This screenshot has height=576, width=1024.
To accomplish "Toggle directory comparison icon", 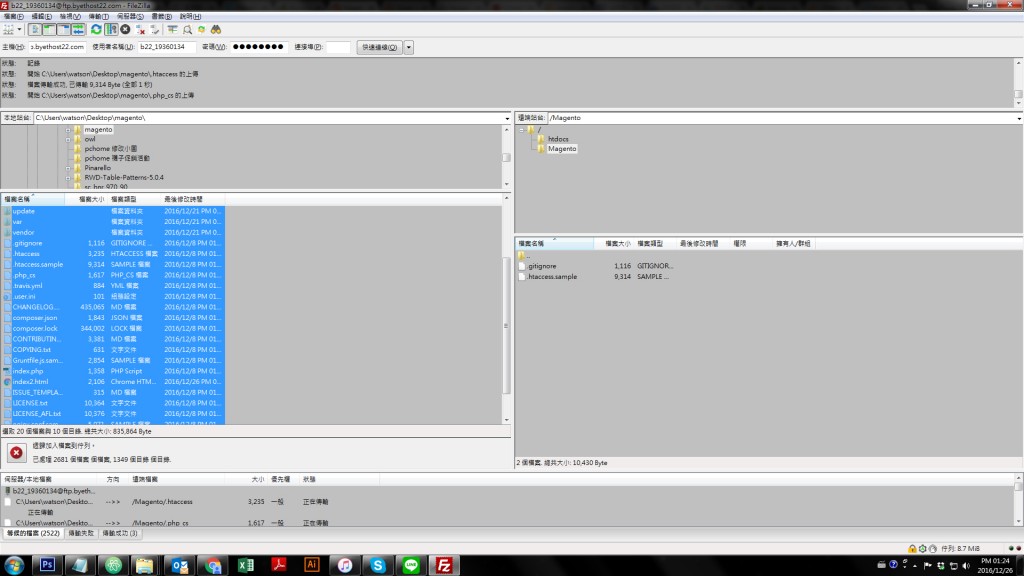I will click(x=187, y=29).
